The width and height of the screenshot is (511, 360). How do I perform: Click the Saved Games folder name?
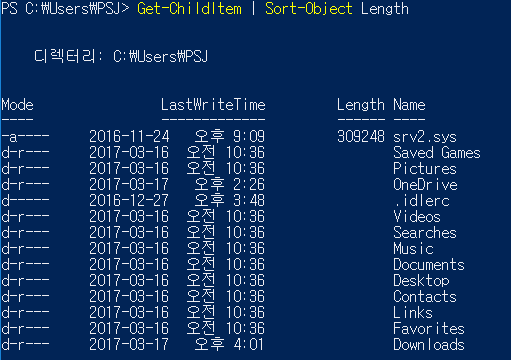point(437,153)
